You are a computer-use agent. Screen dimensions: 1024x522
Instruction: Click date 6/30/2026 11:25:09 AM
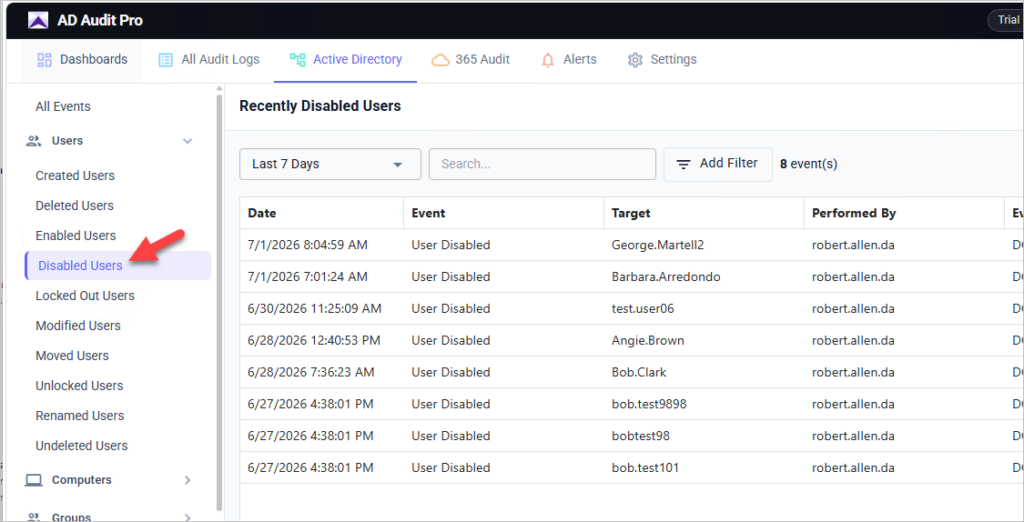315,308
